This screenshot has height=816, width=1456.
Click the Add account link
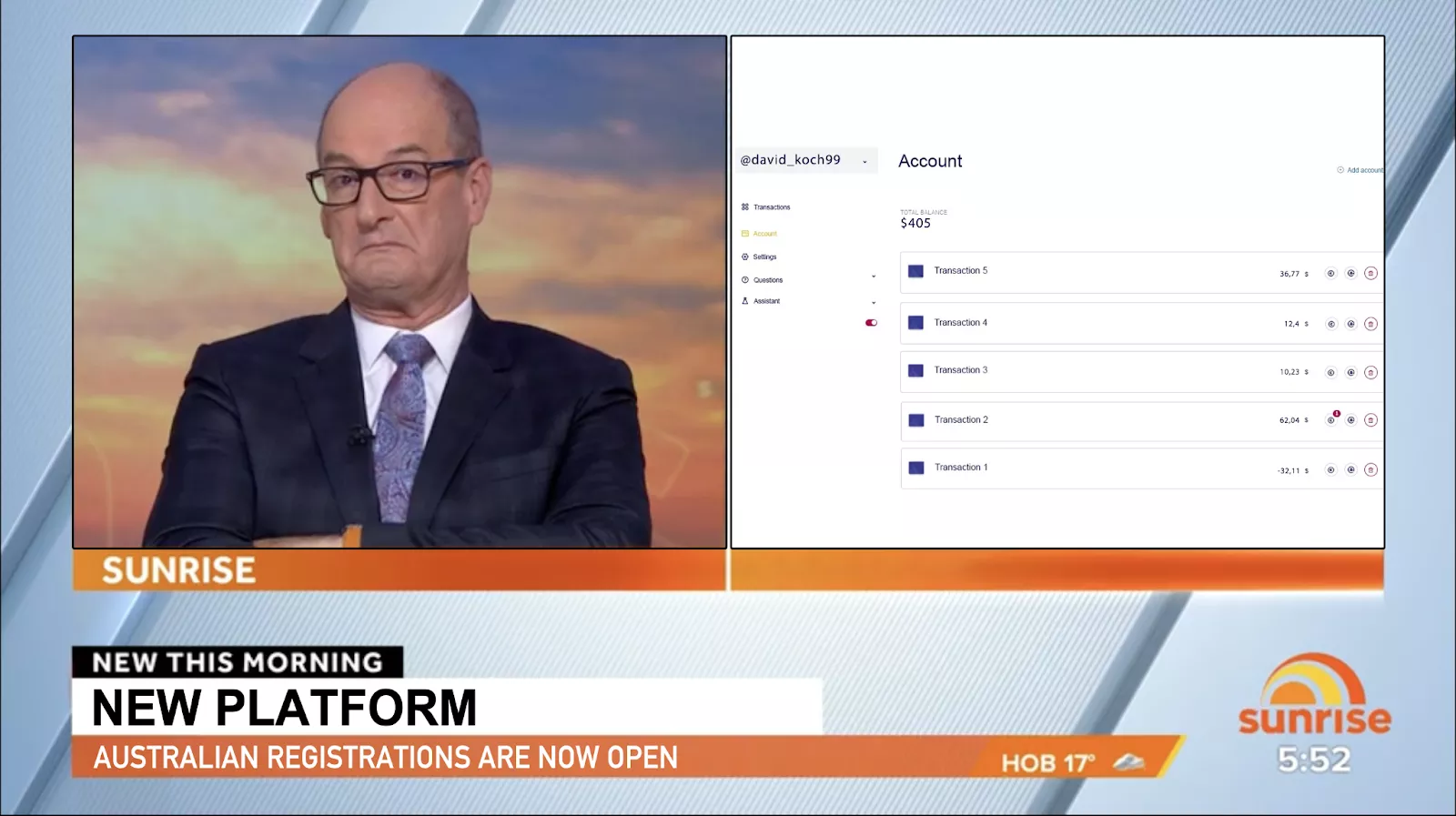click(x=1362, y=170)
